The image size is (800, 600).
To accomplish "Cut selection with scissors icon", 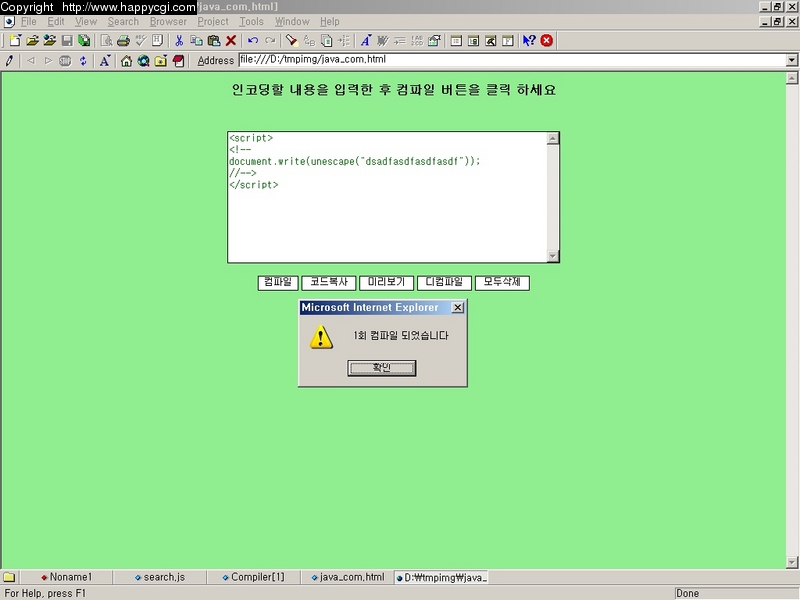I will tap(179, 41).
